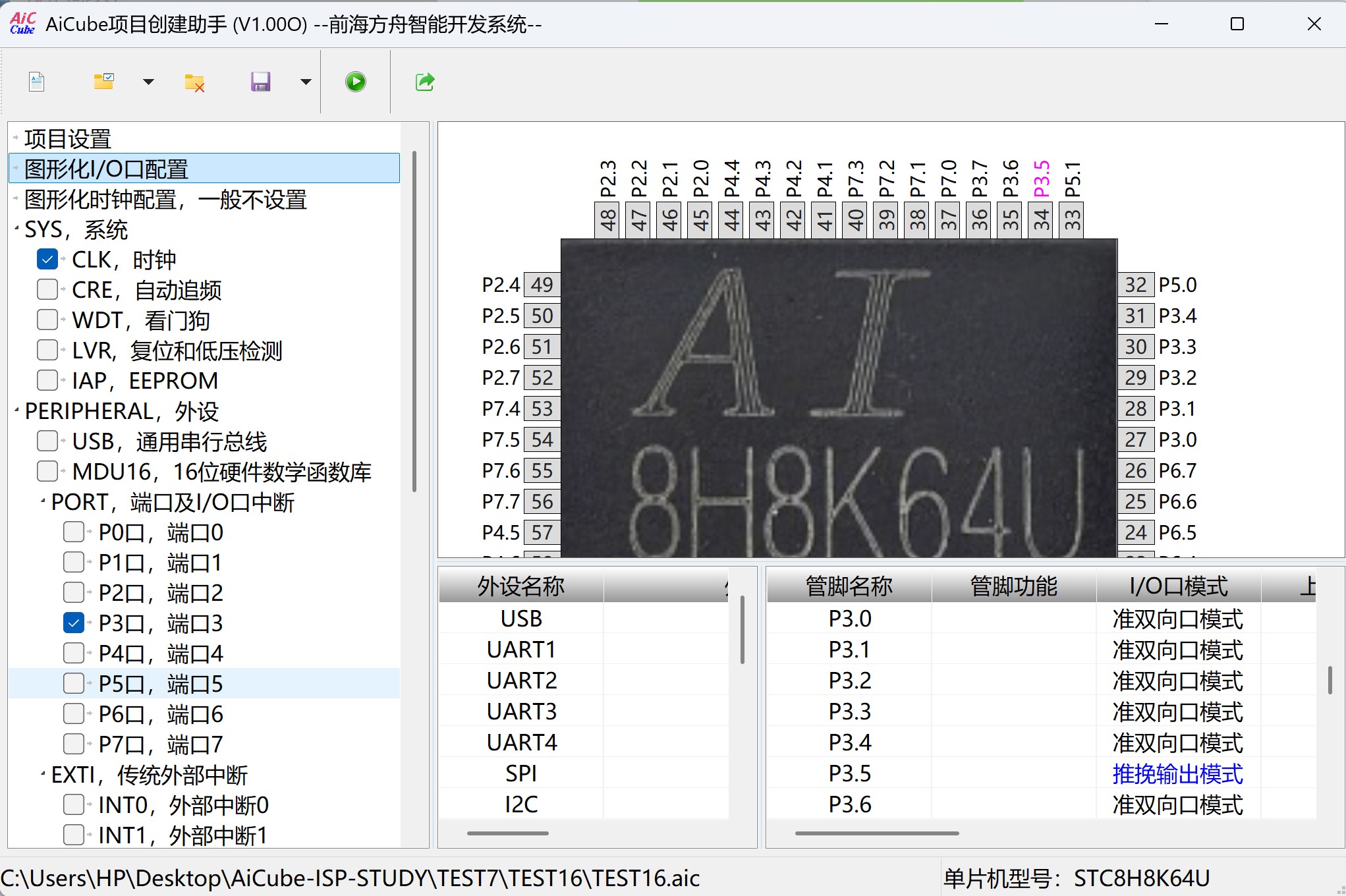Image resolution: width=1346 pixels, height=896 pixels.
Task: Click the peripheral list vertical scrollbar
Action: [743, 629]
